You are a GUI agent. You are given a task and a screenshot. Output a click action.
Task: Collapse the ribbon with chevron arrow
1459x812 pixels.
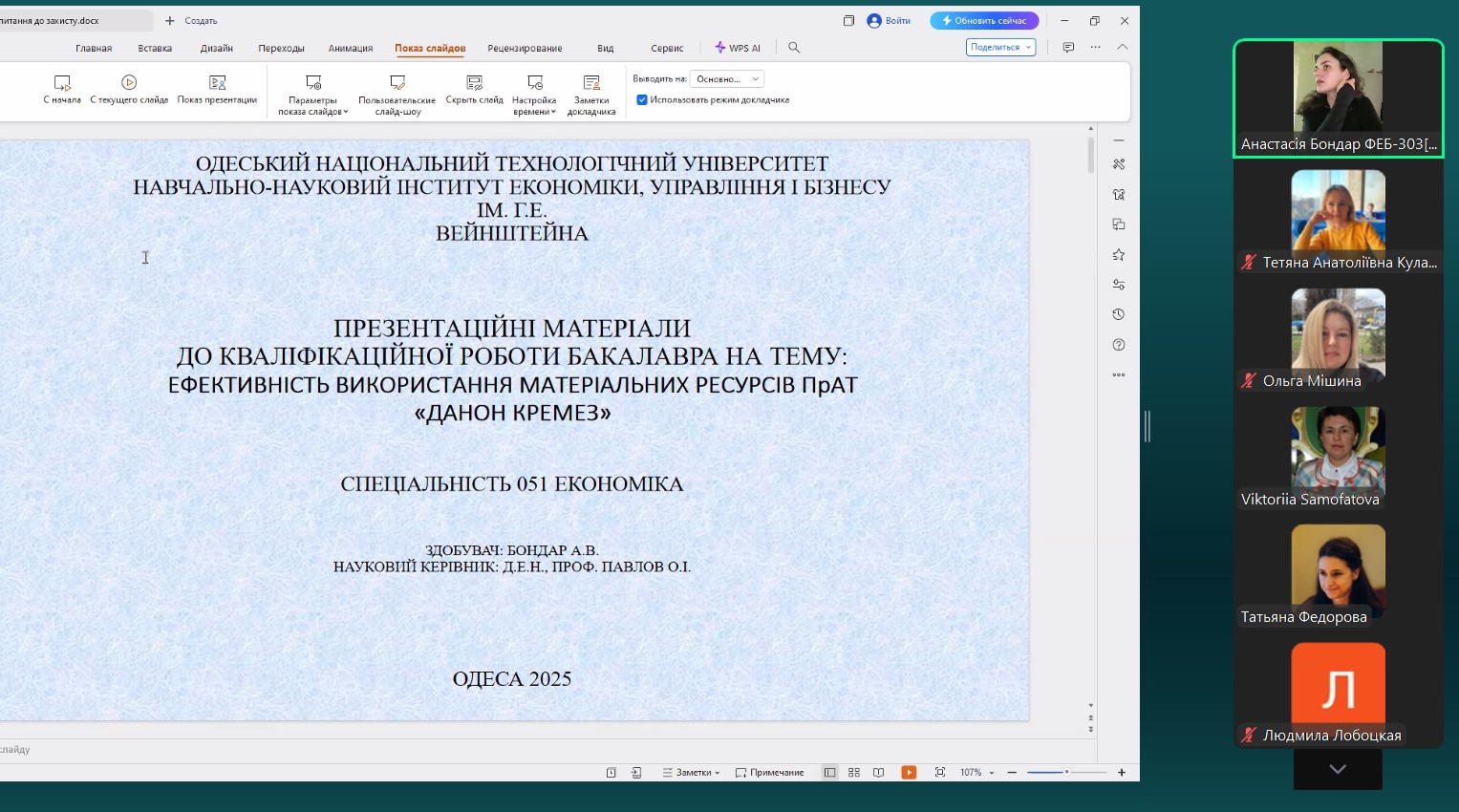click(x=1123, y=47)
